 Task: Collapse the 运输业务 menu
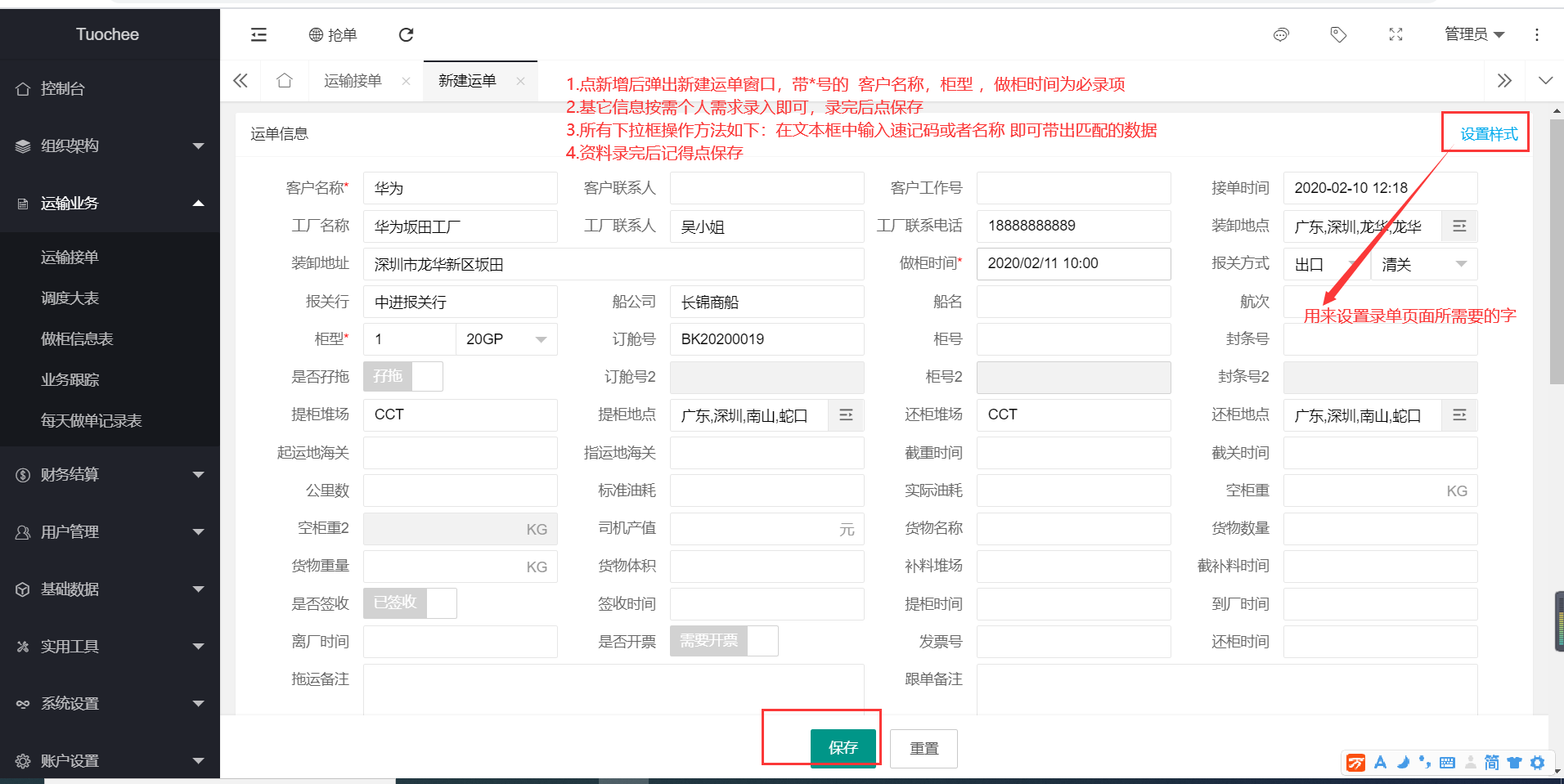[110, 203]
